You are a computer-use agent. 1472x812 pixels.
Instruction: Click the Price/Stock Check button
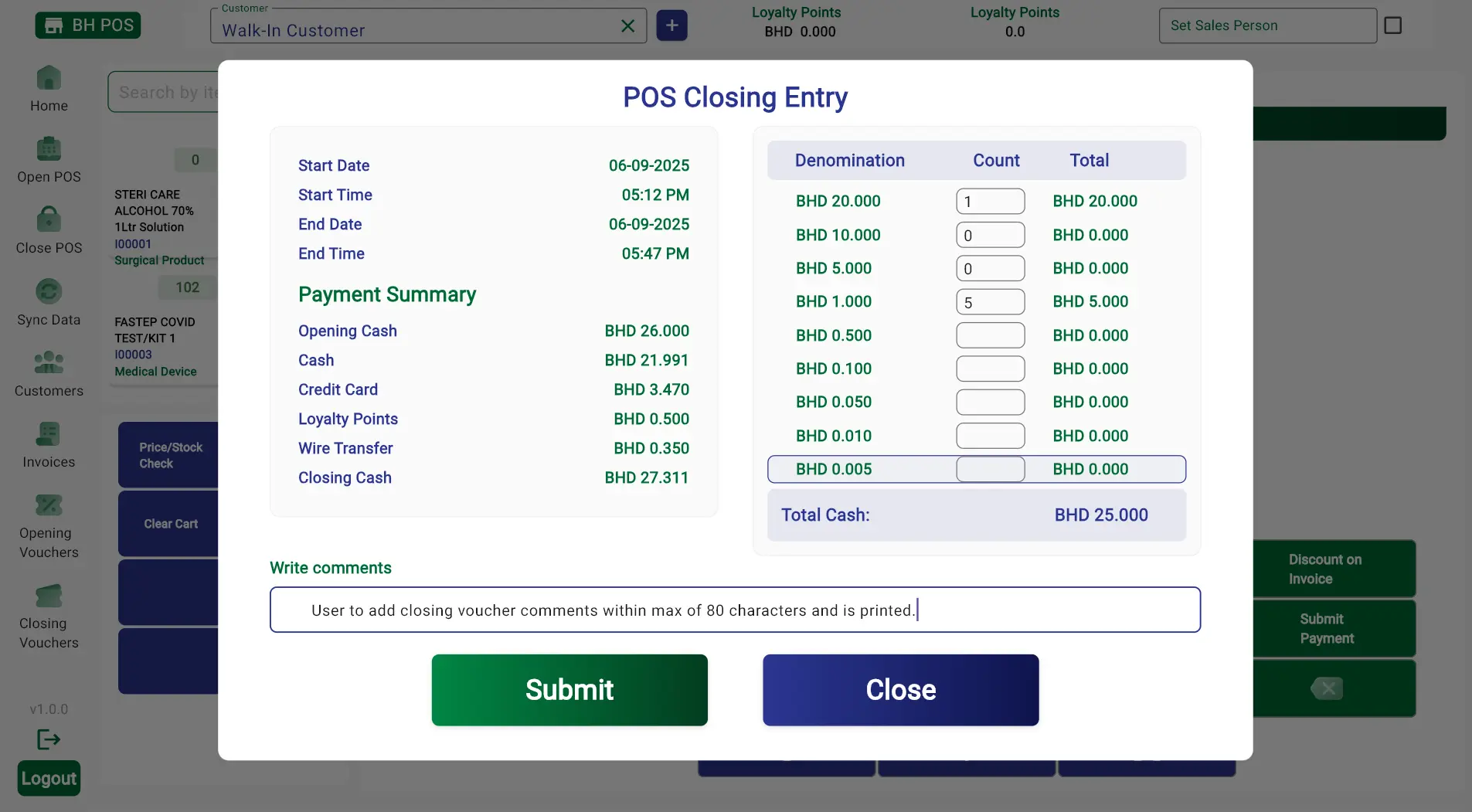coord(168,455)
